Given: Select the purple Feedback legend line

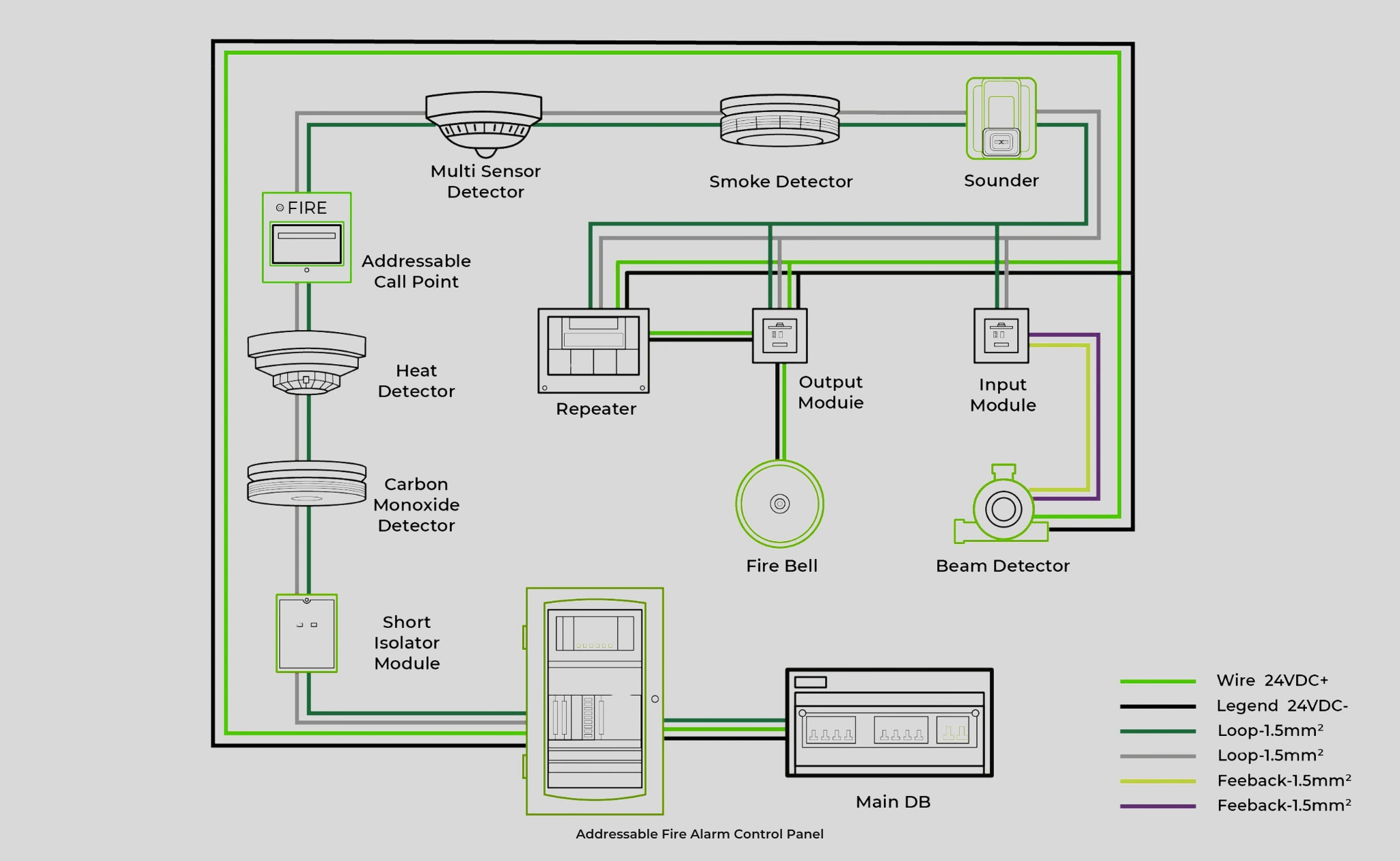Looking at the screenshot, I should pos(1158,806).
